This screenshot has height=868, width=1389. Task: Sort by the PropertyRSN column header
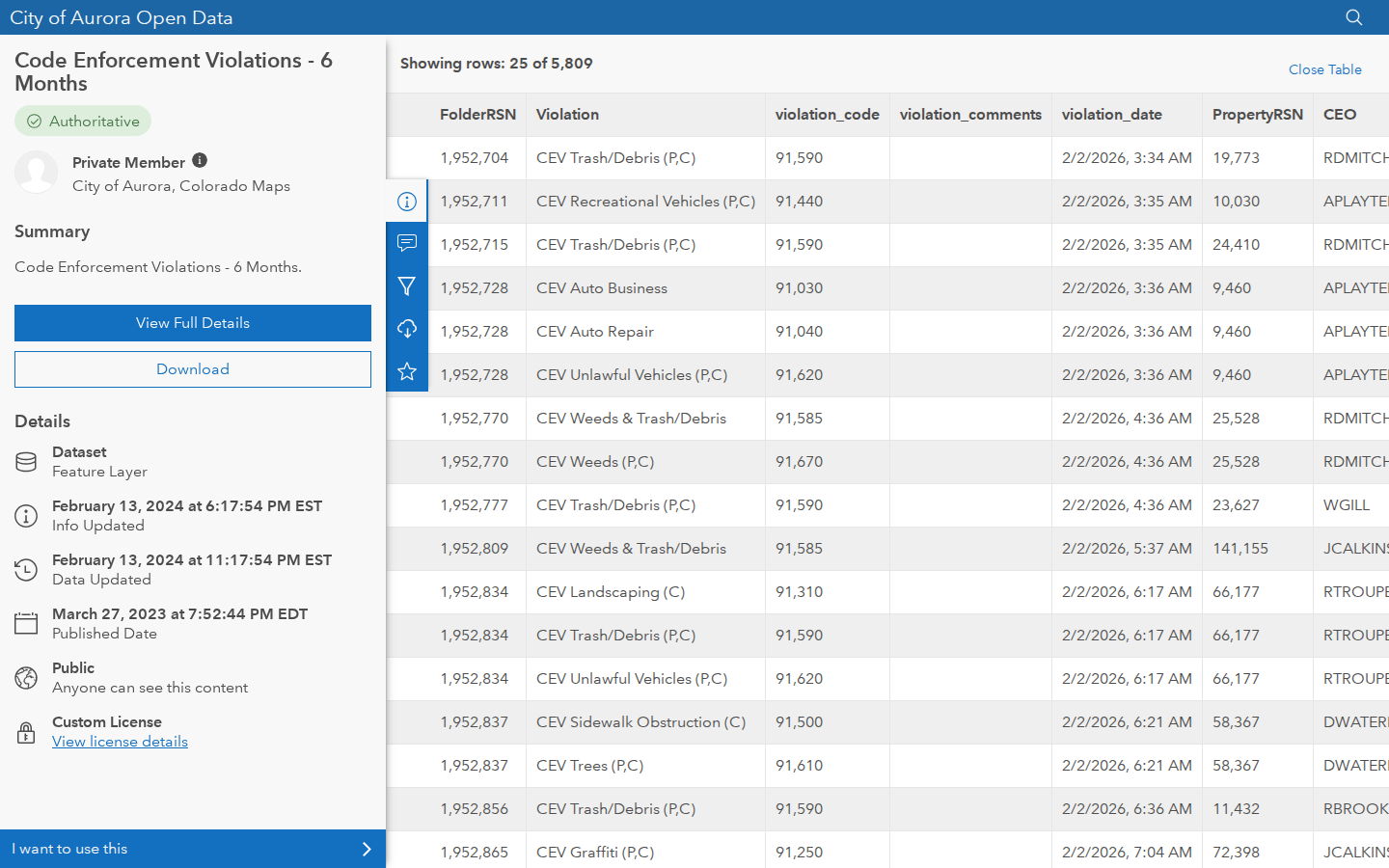click(1258, 114)
